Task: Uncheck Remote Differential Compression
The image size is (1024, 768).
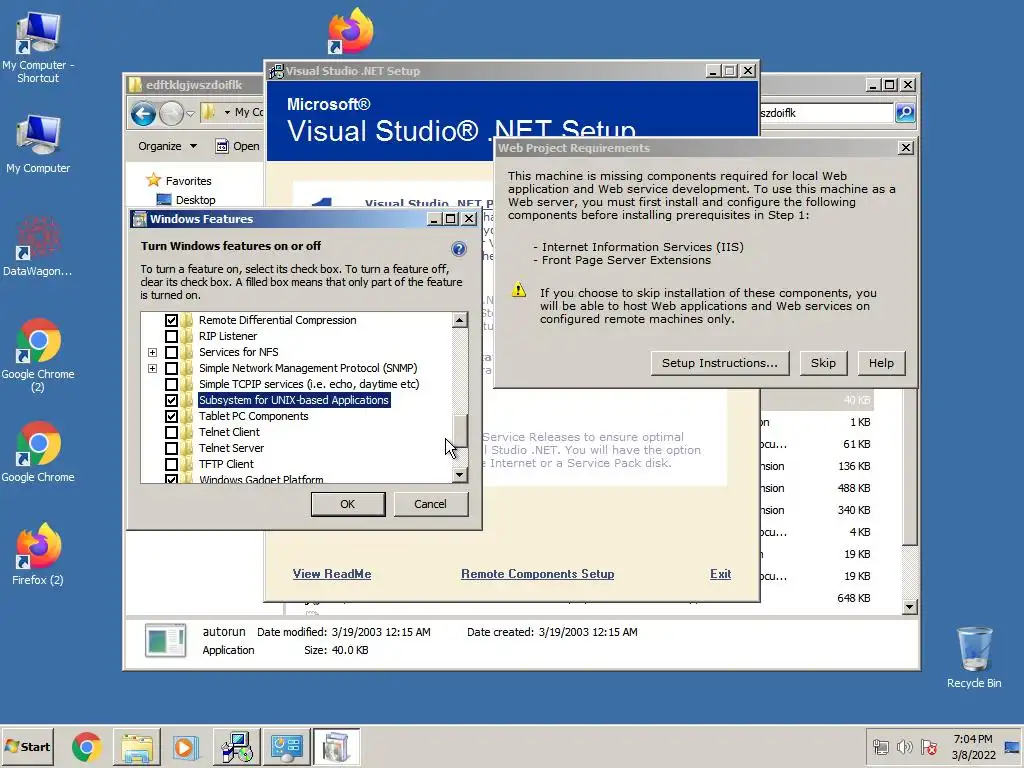Action: [171, 320]
